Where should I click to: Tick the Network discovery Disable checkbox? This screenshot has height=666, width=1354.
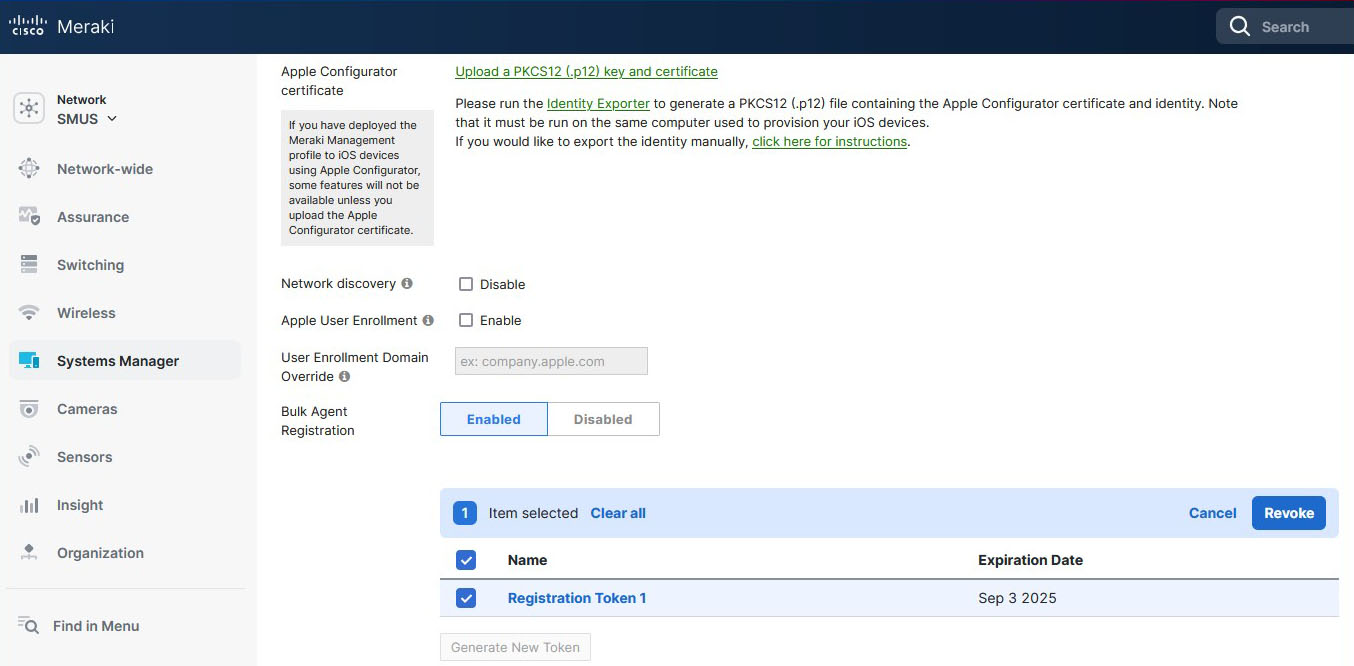[x=466, y=284]
